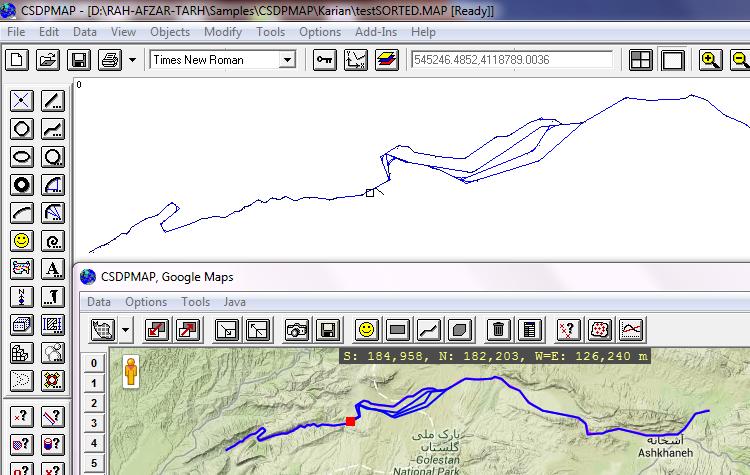This screenshot has width=750, height=475.
Task: Open the Times New Roman font dropdown
Action: [287, 60]
